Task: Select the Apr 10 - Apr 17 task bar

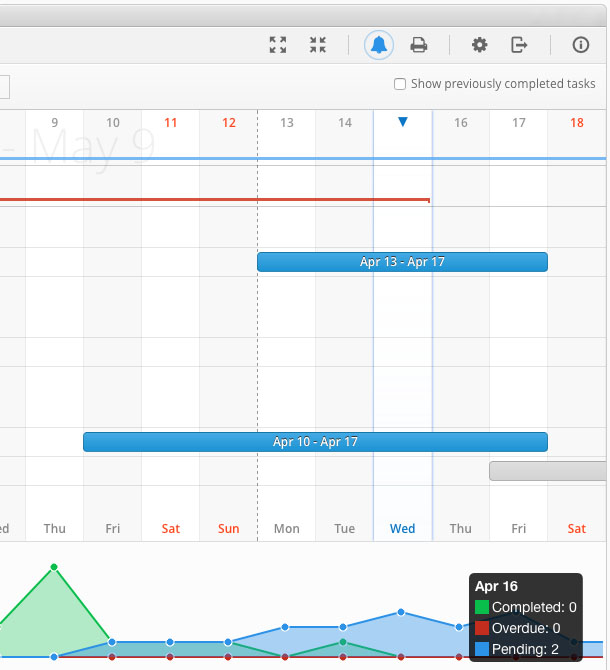Action: 315,442
